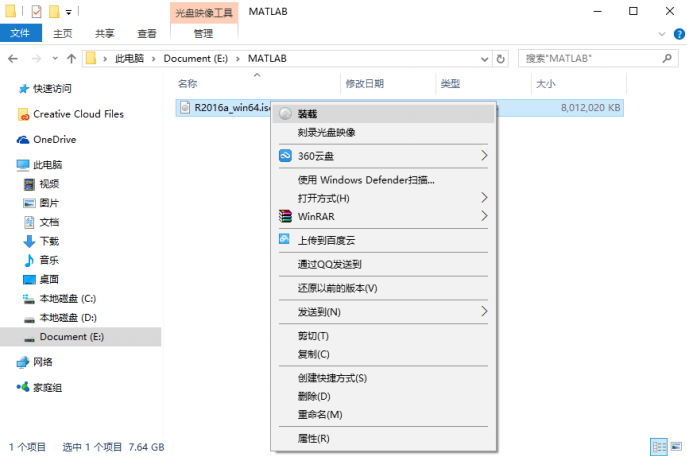
Task: Click the Mount (装载) disc icon
Action: pos(285,114)
